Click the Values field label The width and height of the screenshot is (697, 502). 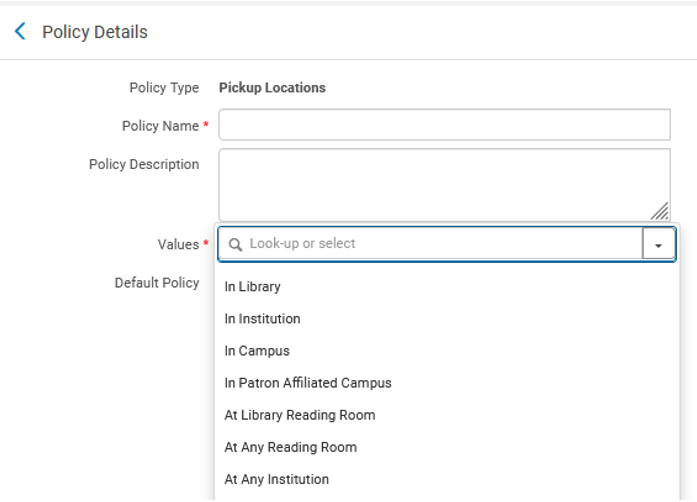tap(178, 244)
